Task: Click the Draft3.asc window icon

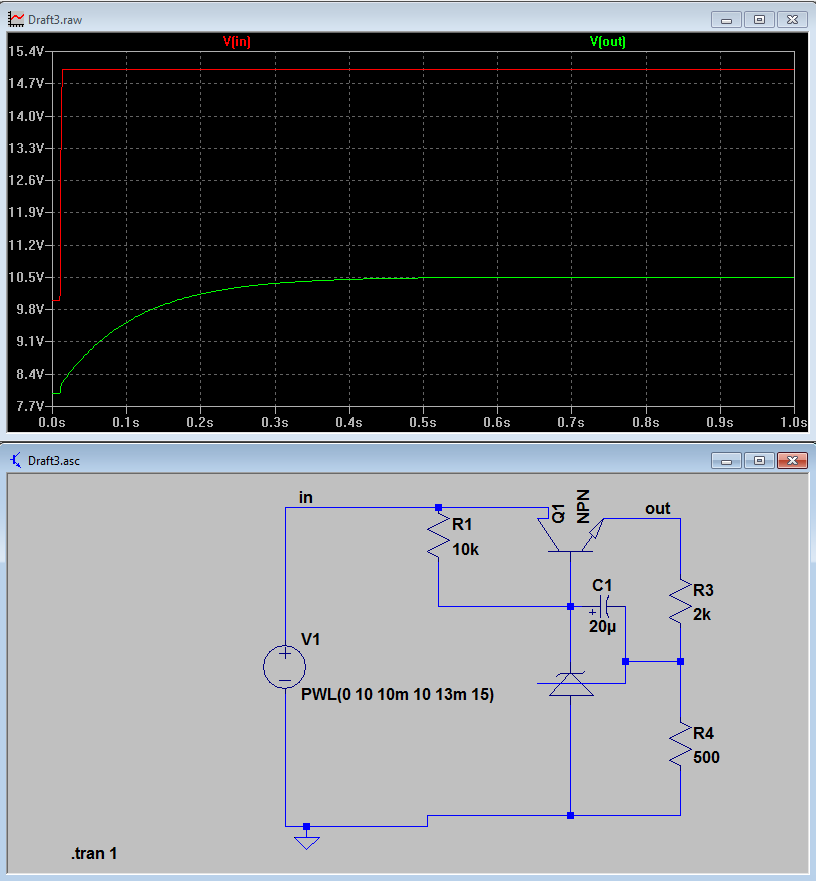Action: coord(16,461)
